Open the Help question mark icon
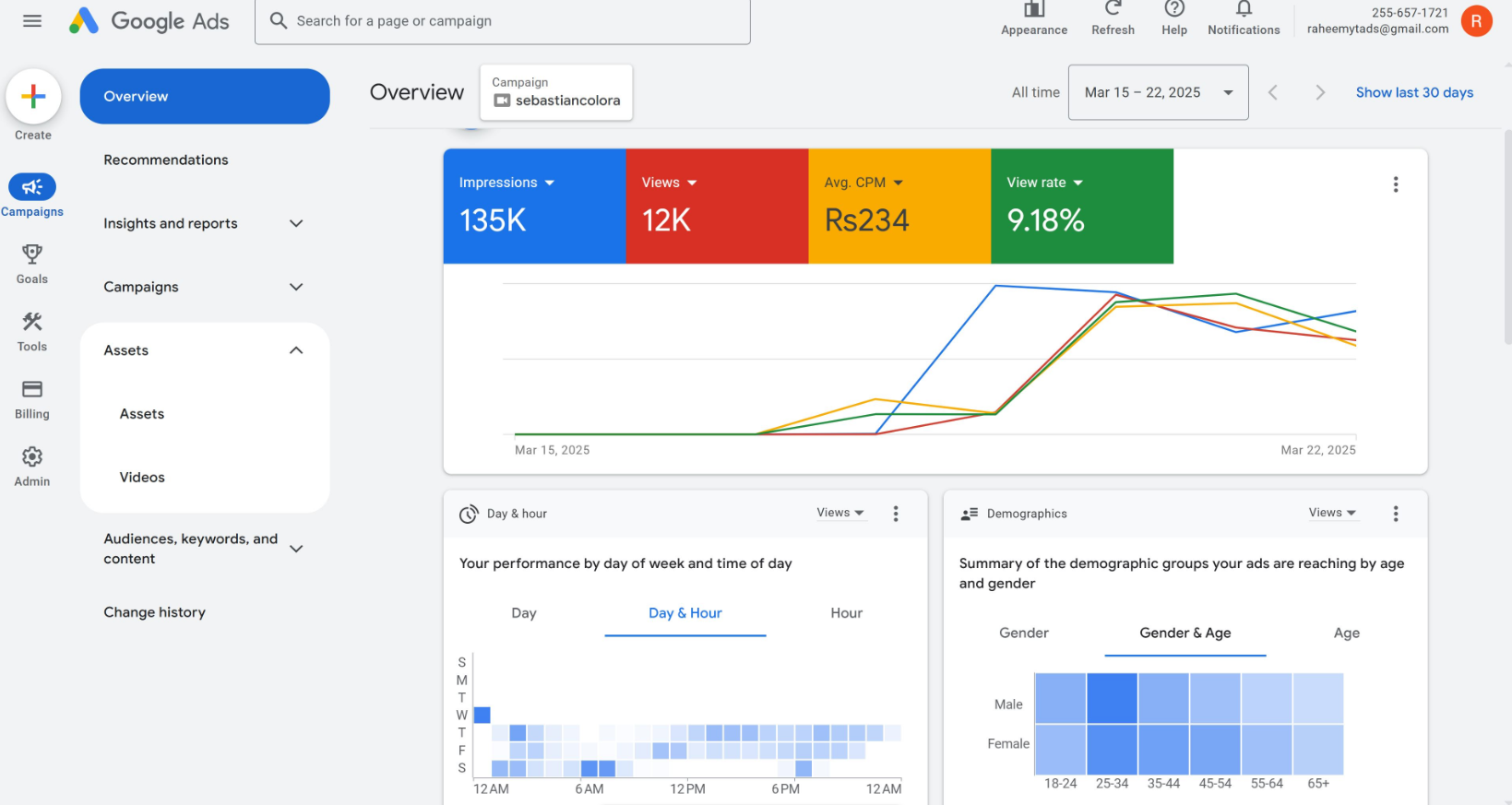1512x805 pixels. tap(1173, 9)
